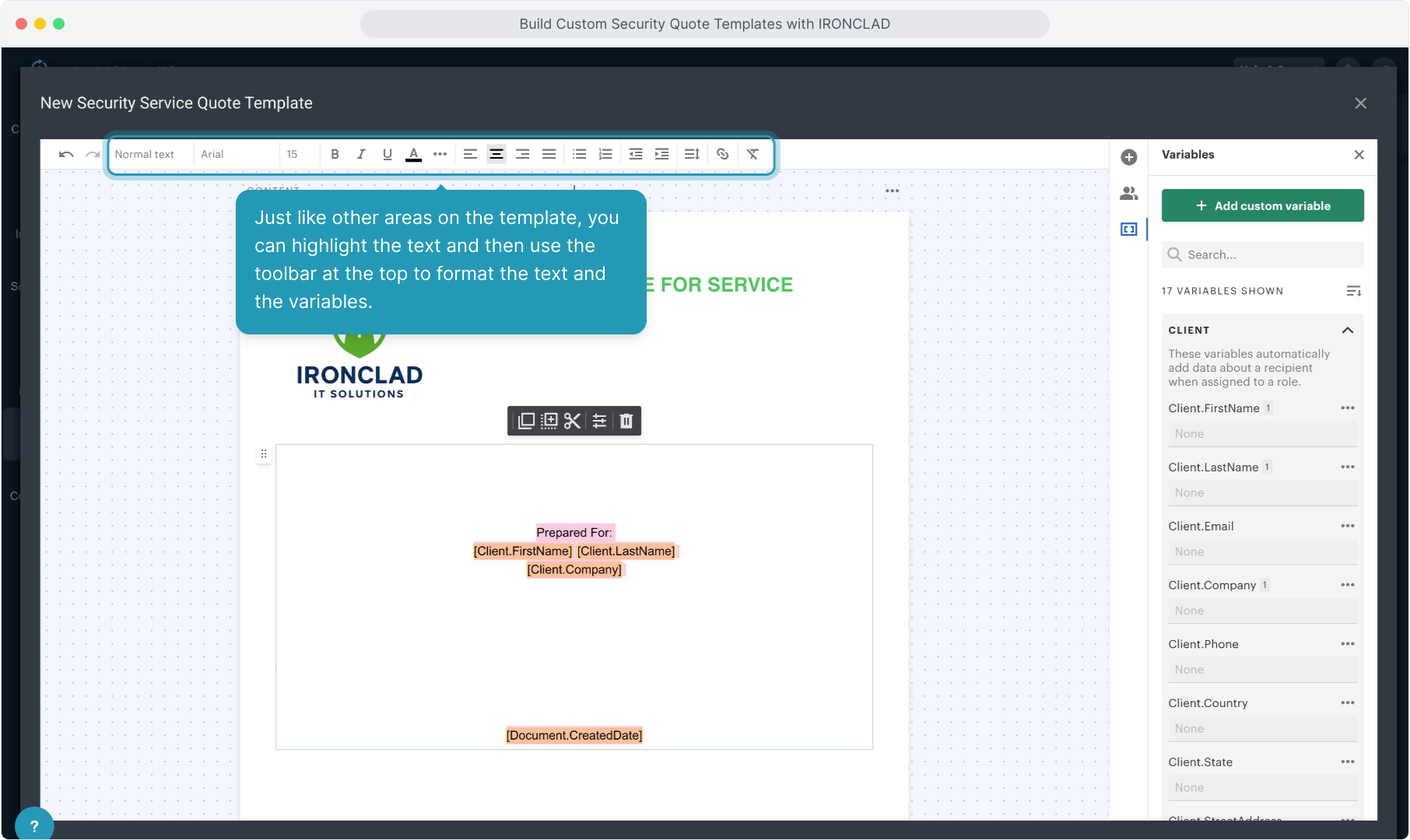Click the help question mark button
This screenshot has width=1410, height=840.
(34, 825)
